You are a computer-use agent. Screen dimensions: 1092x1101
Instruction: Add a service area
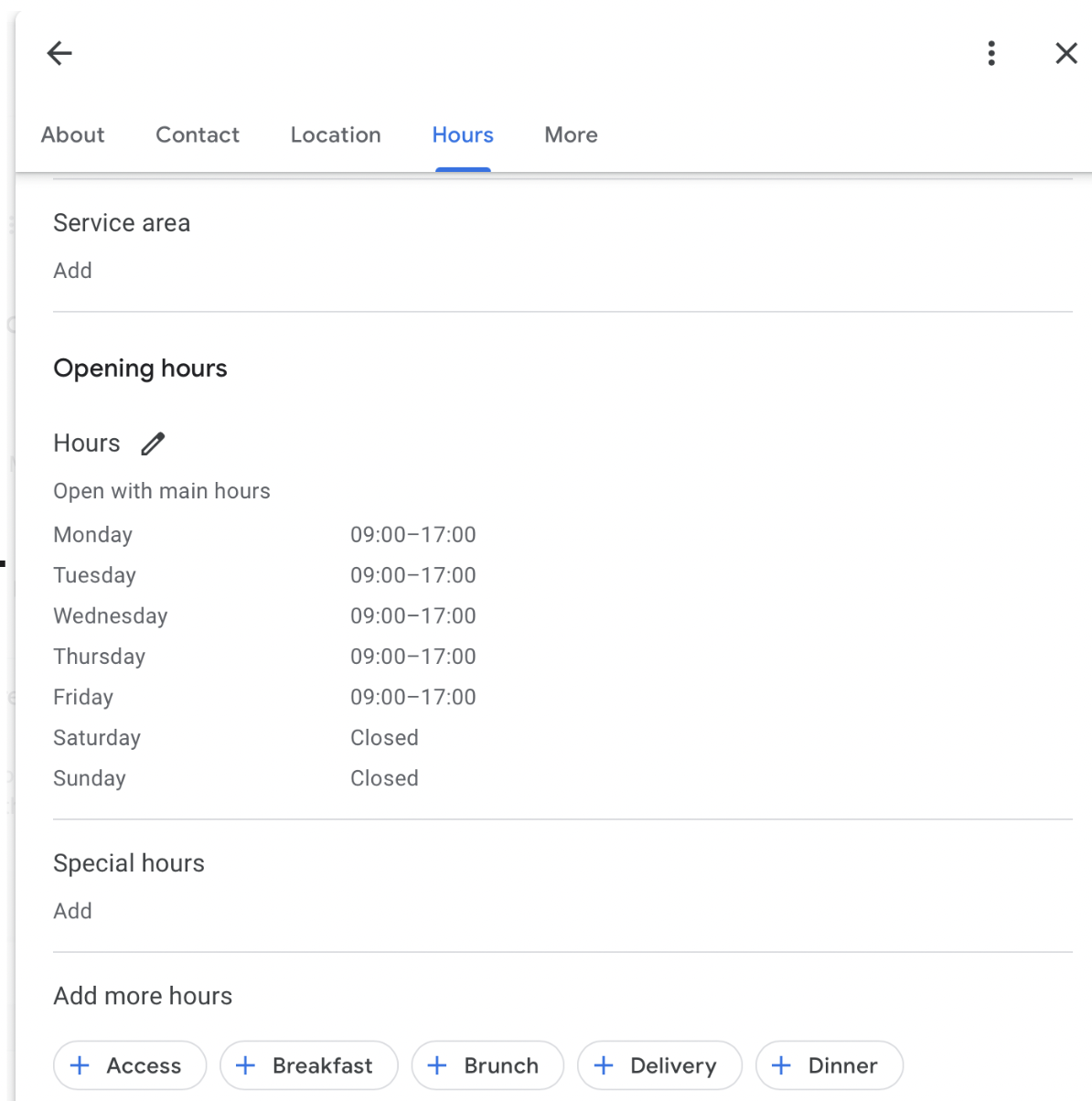tap(73, 271)
